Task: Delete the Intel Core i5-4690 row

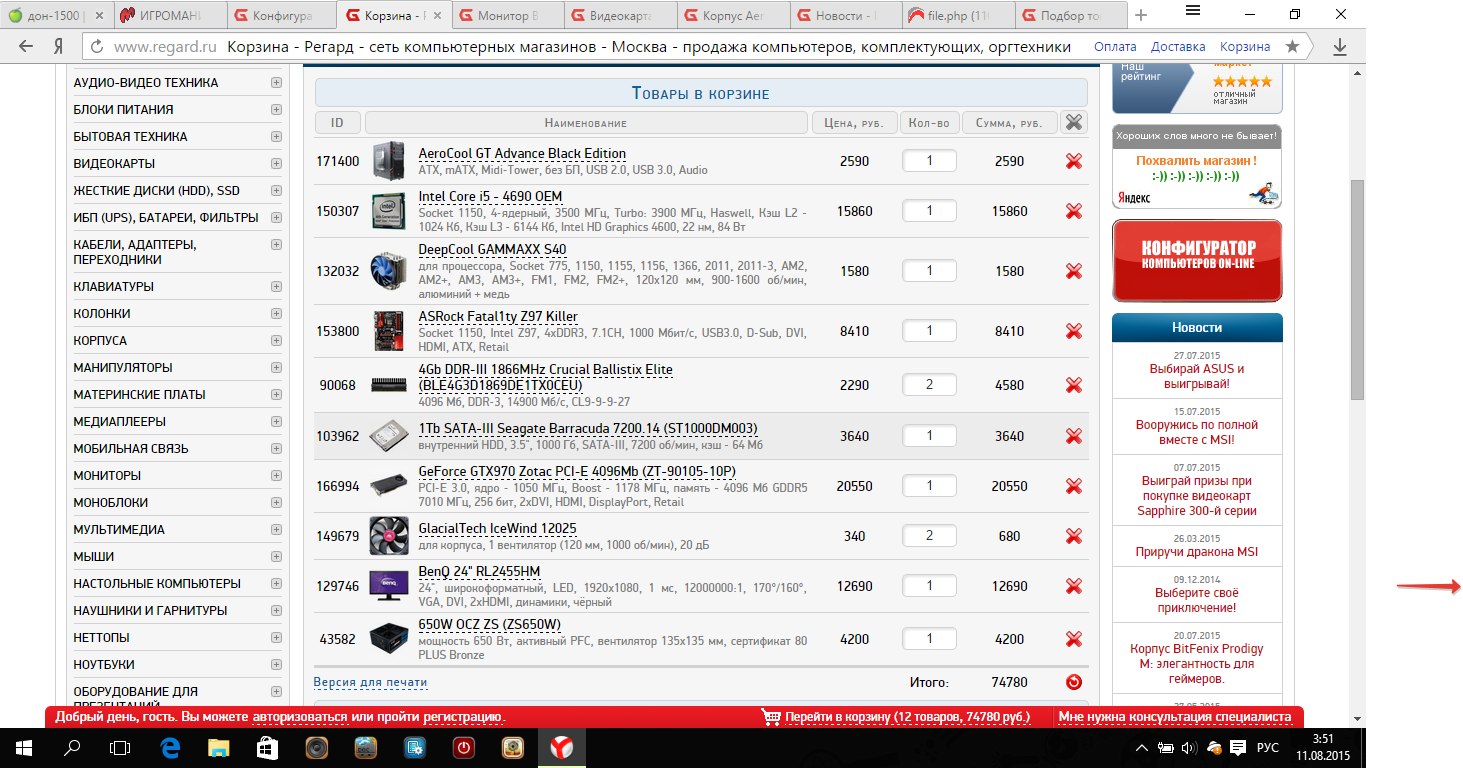Action: point(1074,211)
